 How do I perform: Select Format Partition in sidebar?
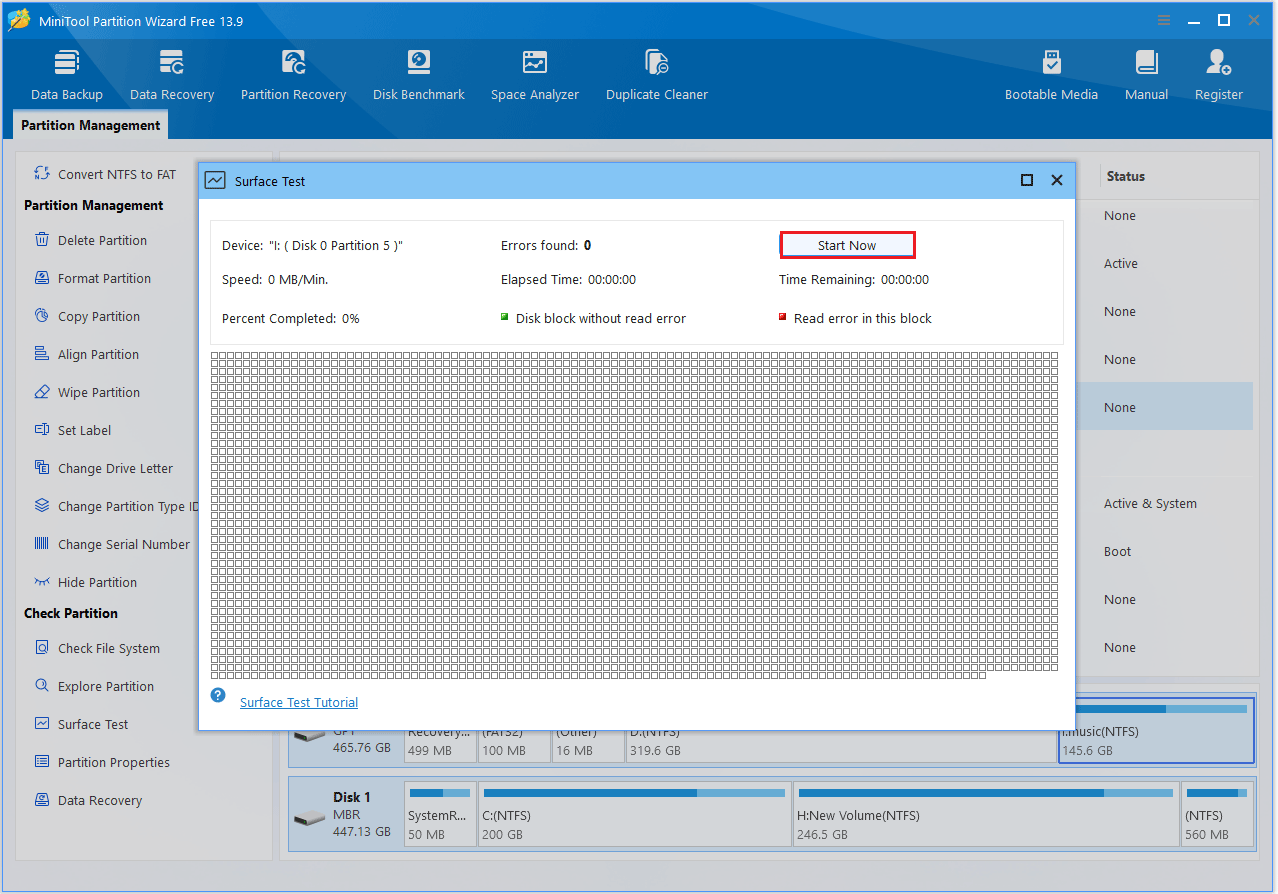tap(92, 278)
